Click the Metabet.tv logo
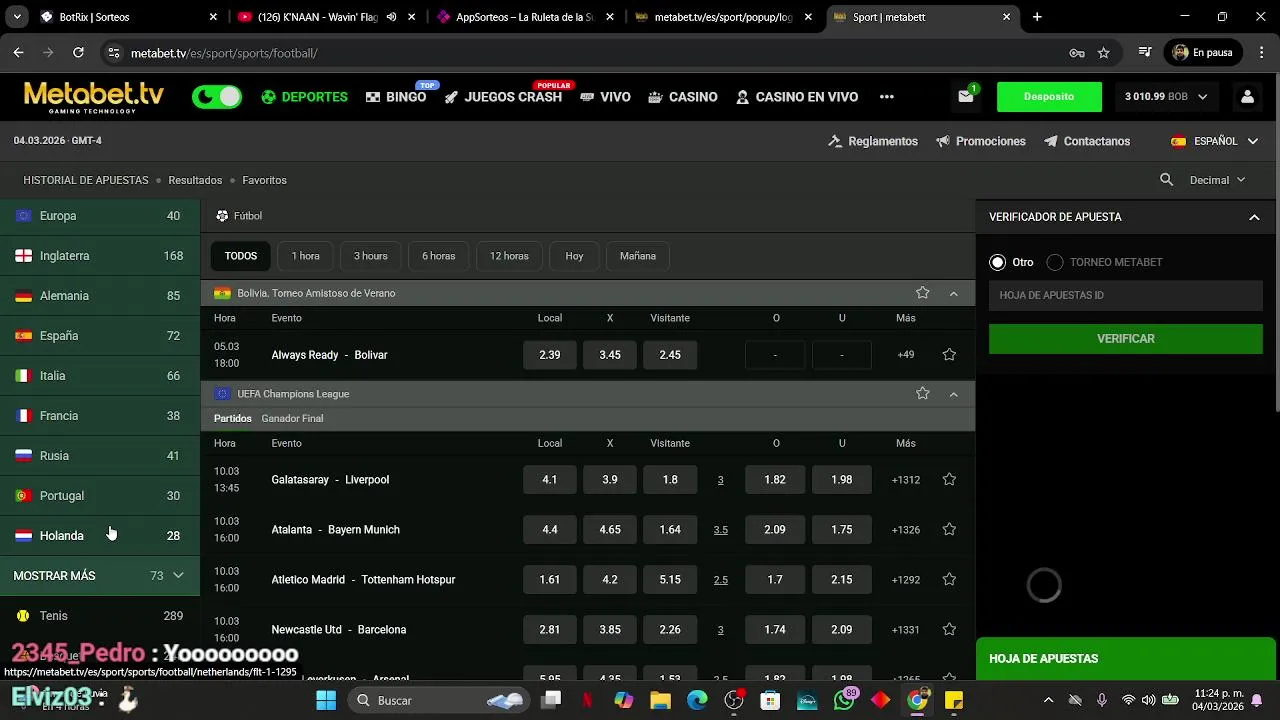This screenshot has height=720, width=1280. click(x=94, y=97)
